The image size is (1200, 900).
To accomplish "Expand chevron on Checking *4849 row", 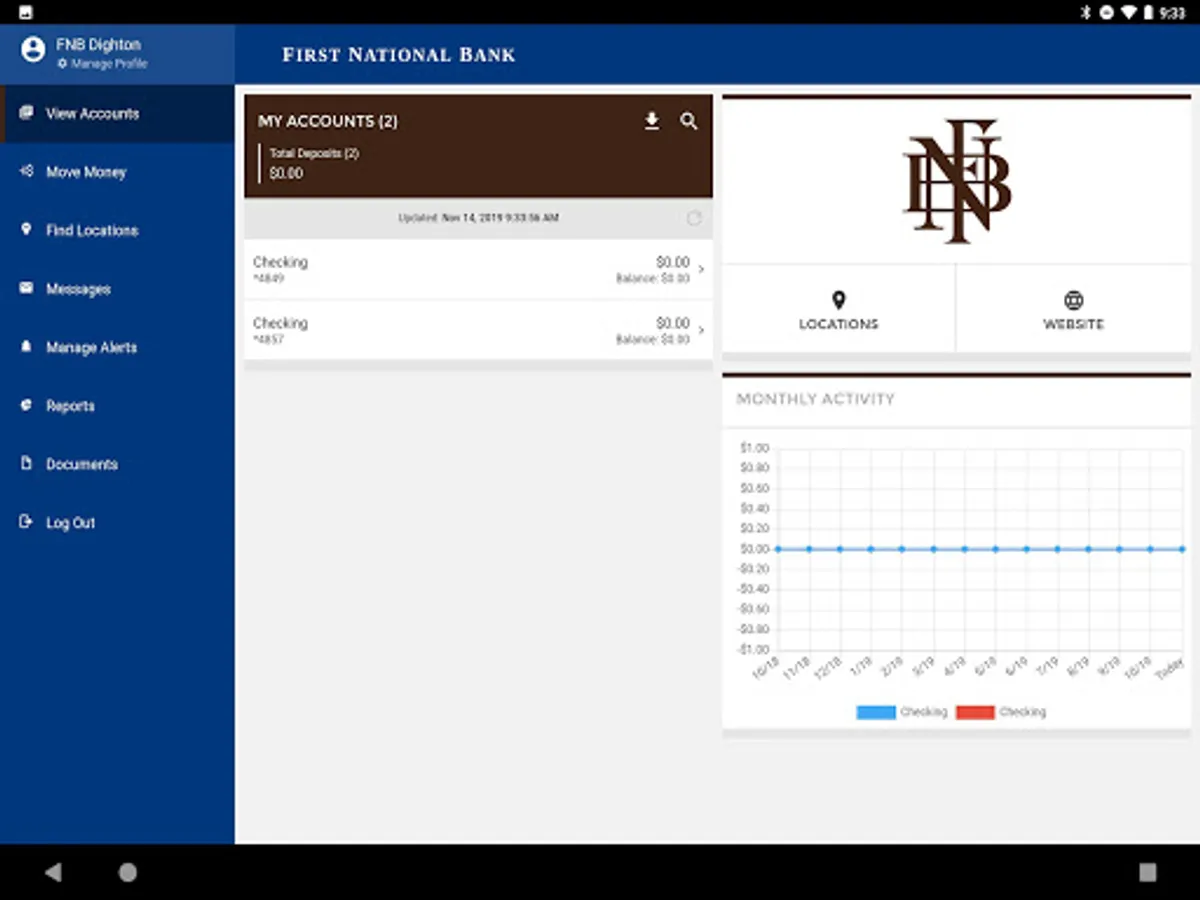I will (x=701, y=269).
